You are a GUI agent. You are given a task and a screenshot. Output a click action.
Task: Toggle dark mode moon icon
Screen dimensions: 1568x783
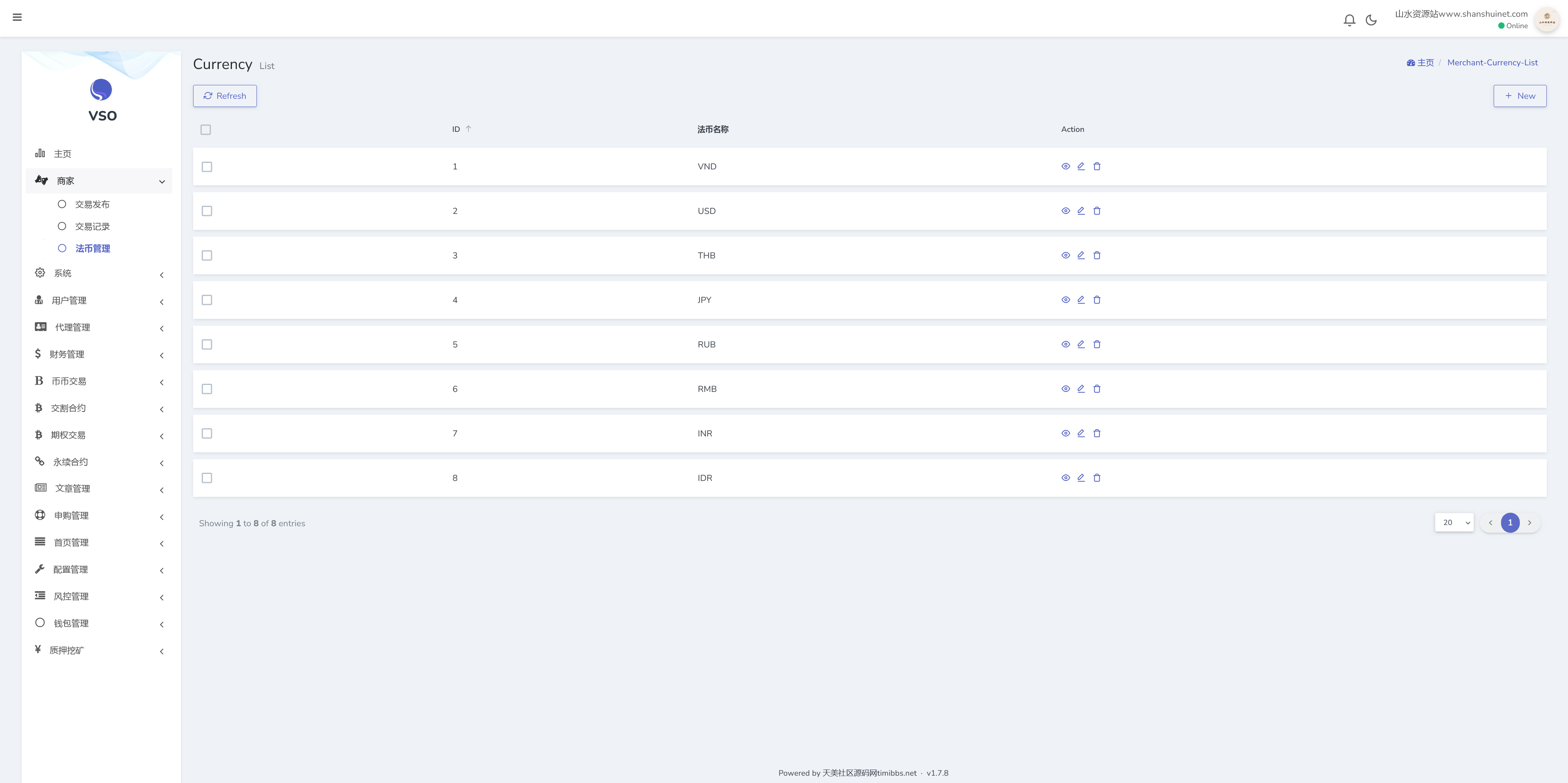[1371, 20]
